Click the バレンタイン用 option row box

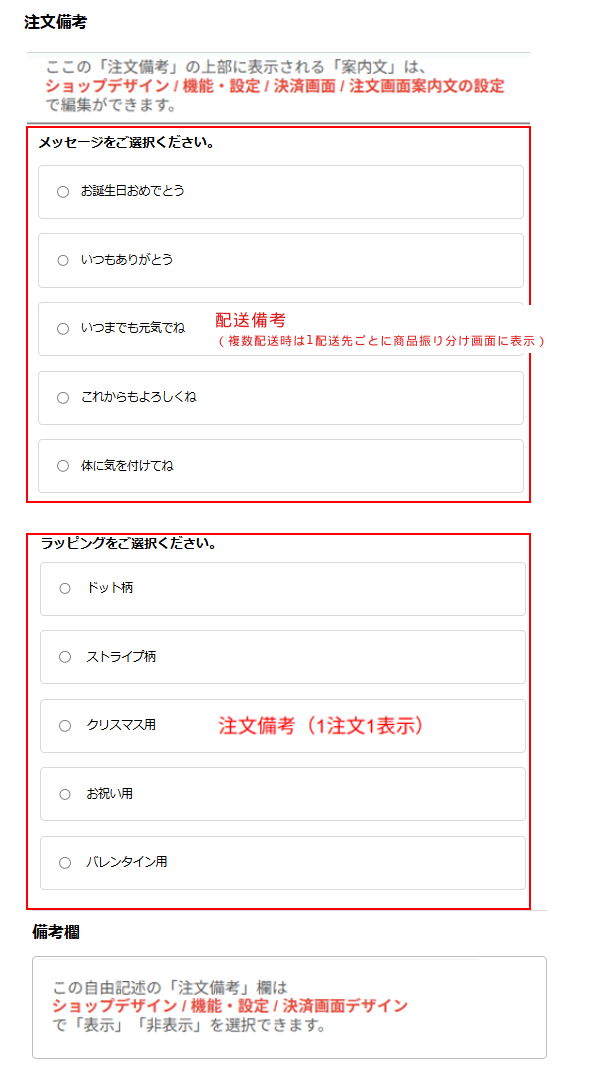[283, 862]
